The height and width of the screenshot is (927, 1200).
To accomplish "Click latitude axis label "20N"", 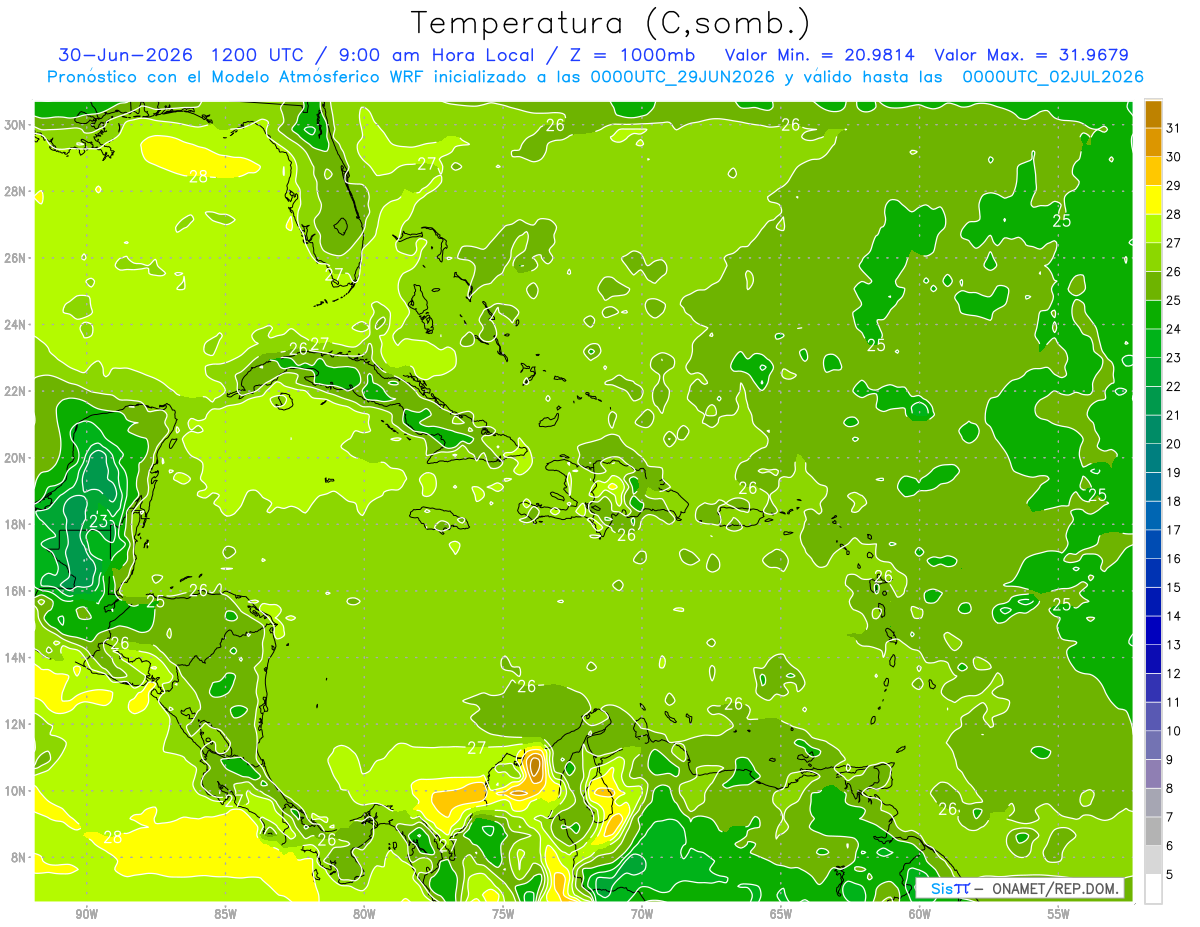I will [x=16, y=457].
